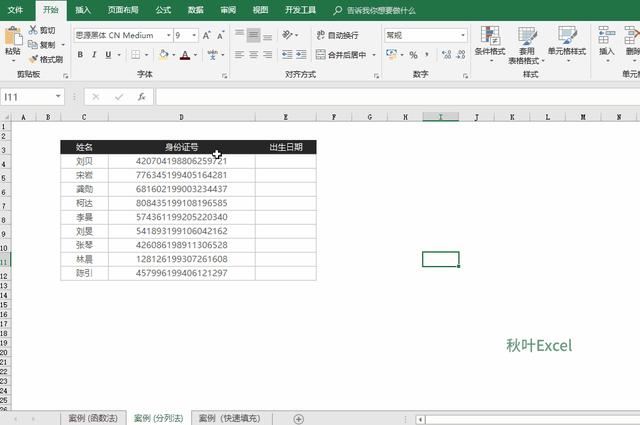Screen dimensions: 640x425
Task: Open the number format (常规) dropdown
Action: point(463,35)
